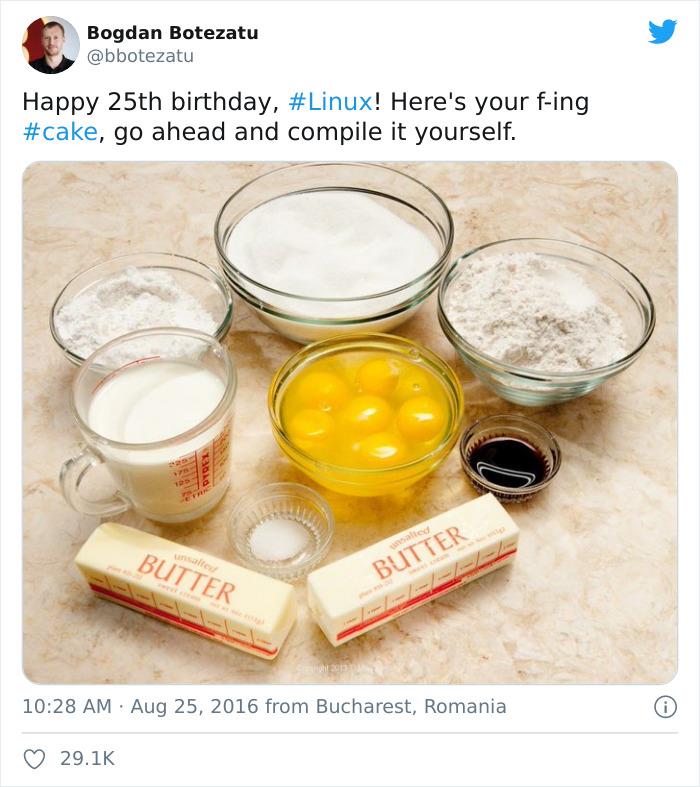Open the @bbotezatu handle link
700x787 pixels.
pyautogui.click(x=140, y=56)
